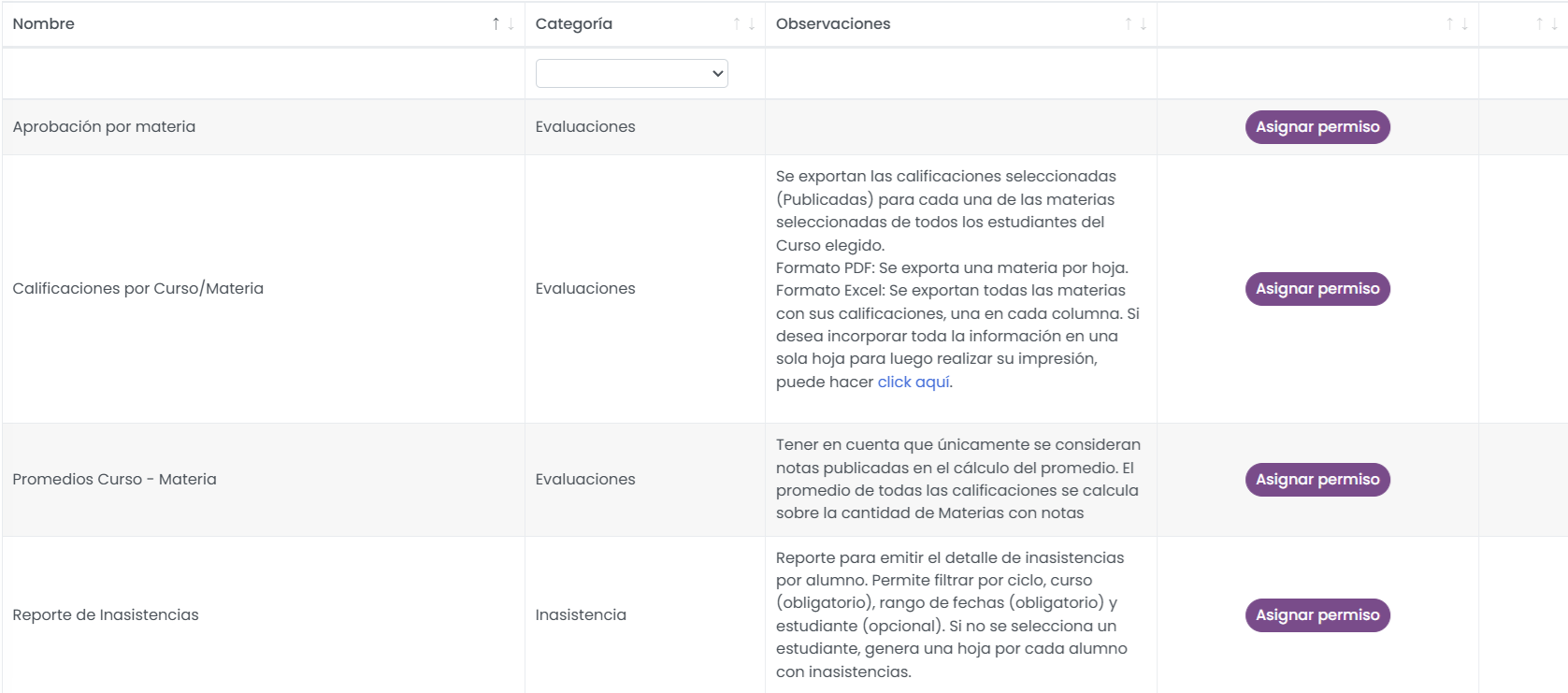1568x693 pixels.
Task: Select the 'Promedios Curso - Materia' name cell
Action: (264, 480)
